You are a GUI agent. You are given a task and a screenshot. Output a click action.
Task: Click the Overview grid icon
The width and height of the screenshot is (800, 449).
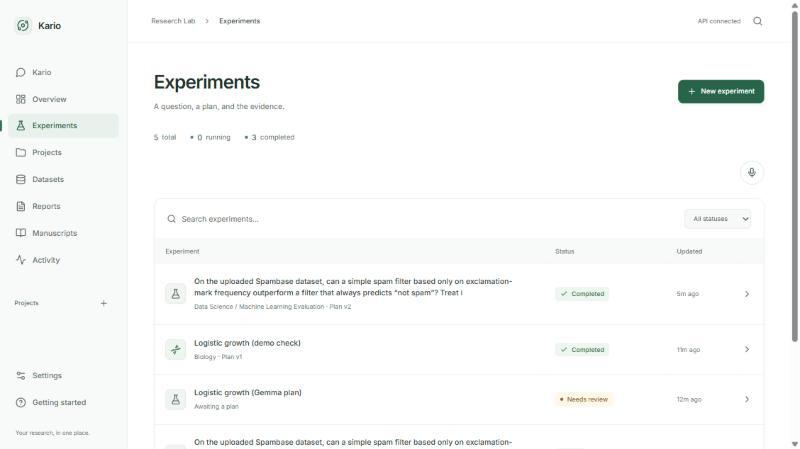click(20, 99)
